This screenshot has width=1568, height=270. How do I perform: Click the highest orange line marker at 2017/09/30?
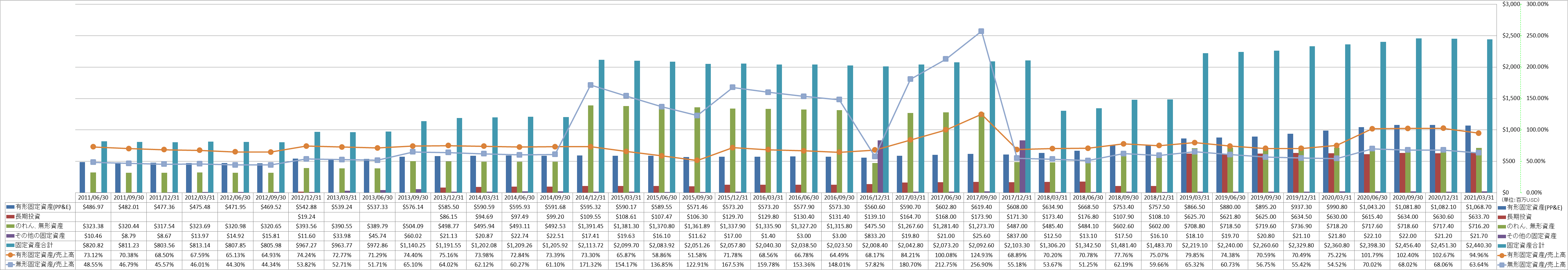(981, 114)
